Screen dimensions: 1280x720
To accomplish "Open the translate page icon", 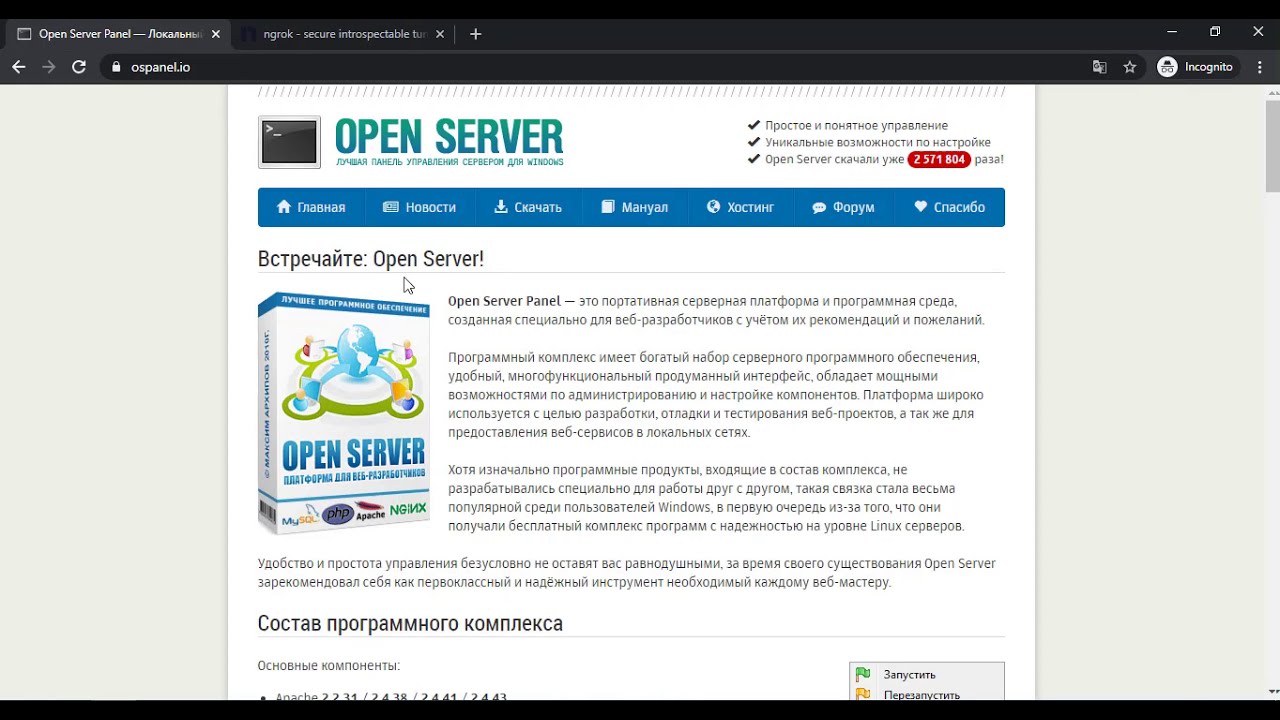I will (1100, 67).
